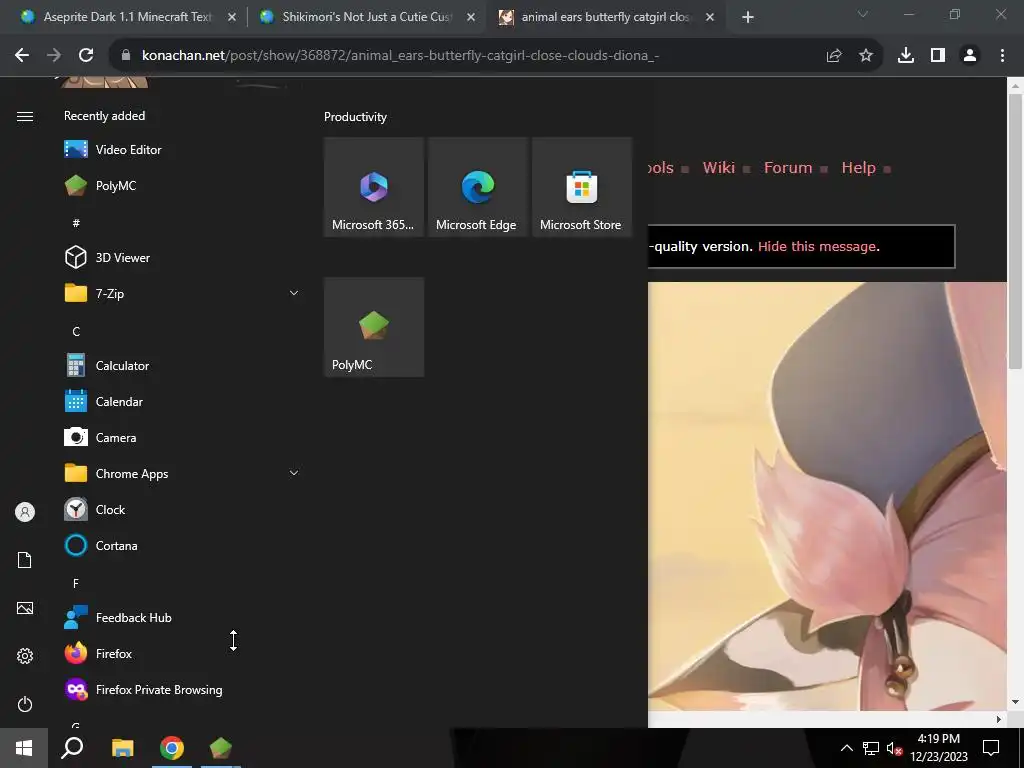Image resolution: width=1024 pixels, height=768 pixels.
Task: Launch the PolyMC pinned tile
Action: click(374, 327)
